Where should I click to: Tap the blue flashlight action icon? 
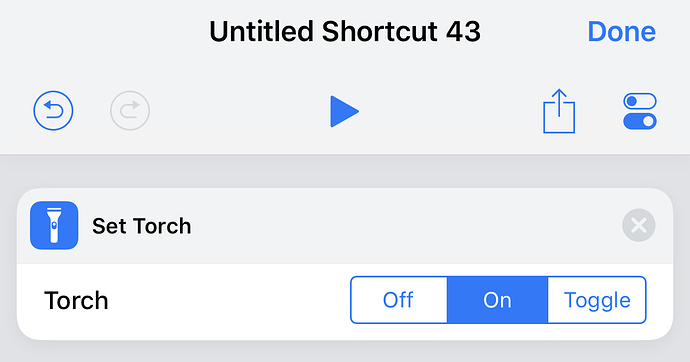click(54, 225)
